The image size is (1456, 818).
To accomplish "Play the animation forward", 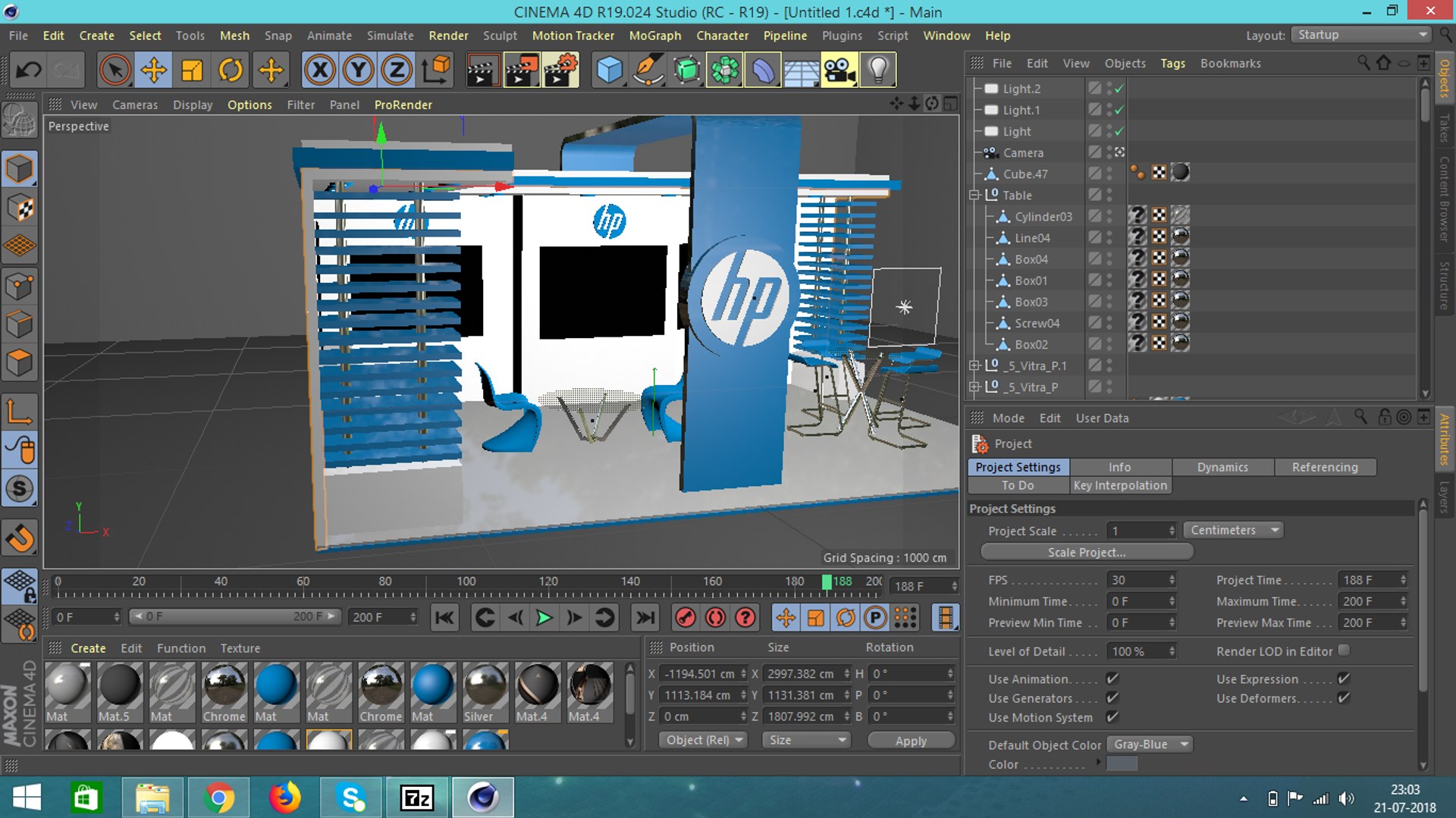I will click(544, 618).
